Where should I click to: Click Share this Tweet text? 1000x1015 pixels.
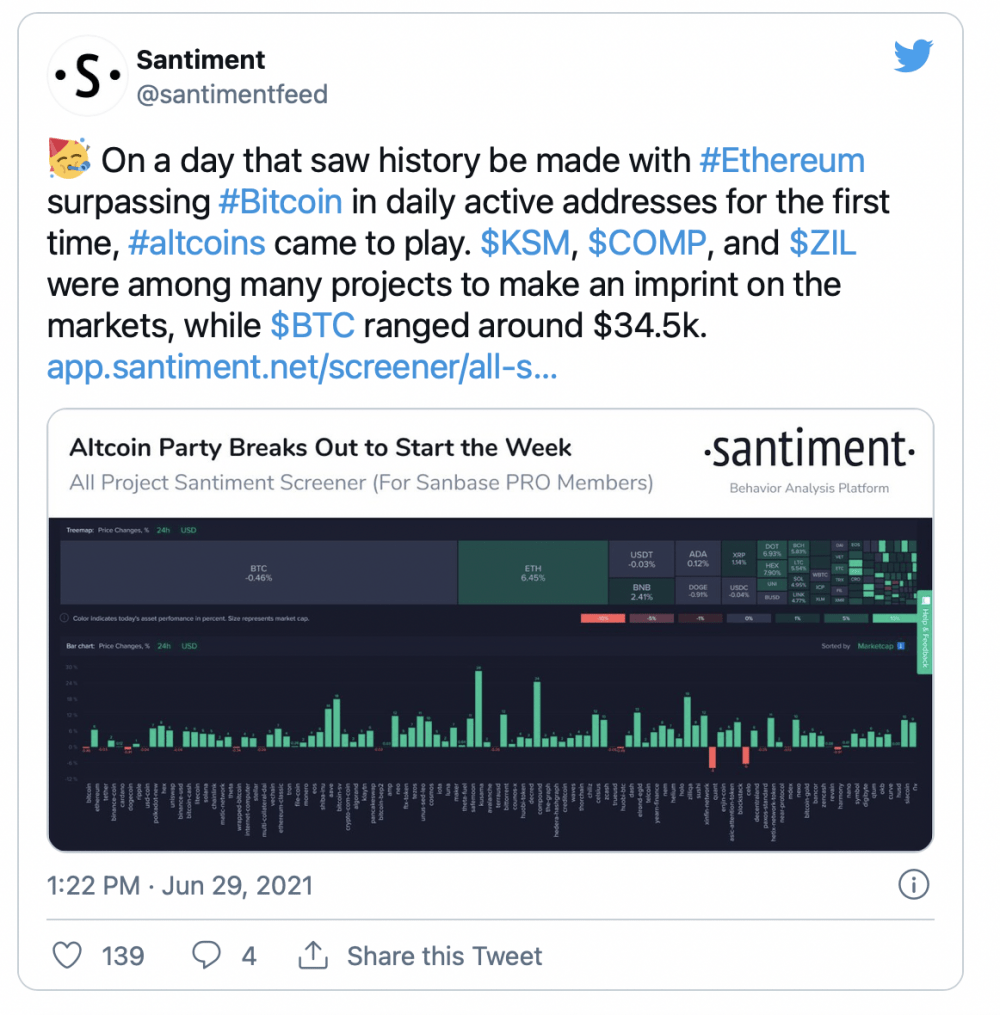445,956
